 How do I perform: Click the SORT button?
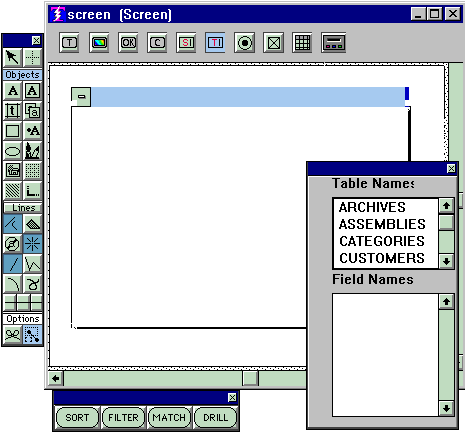[x=77, y=417]
